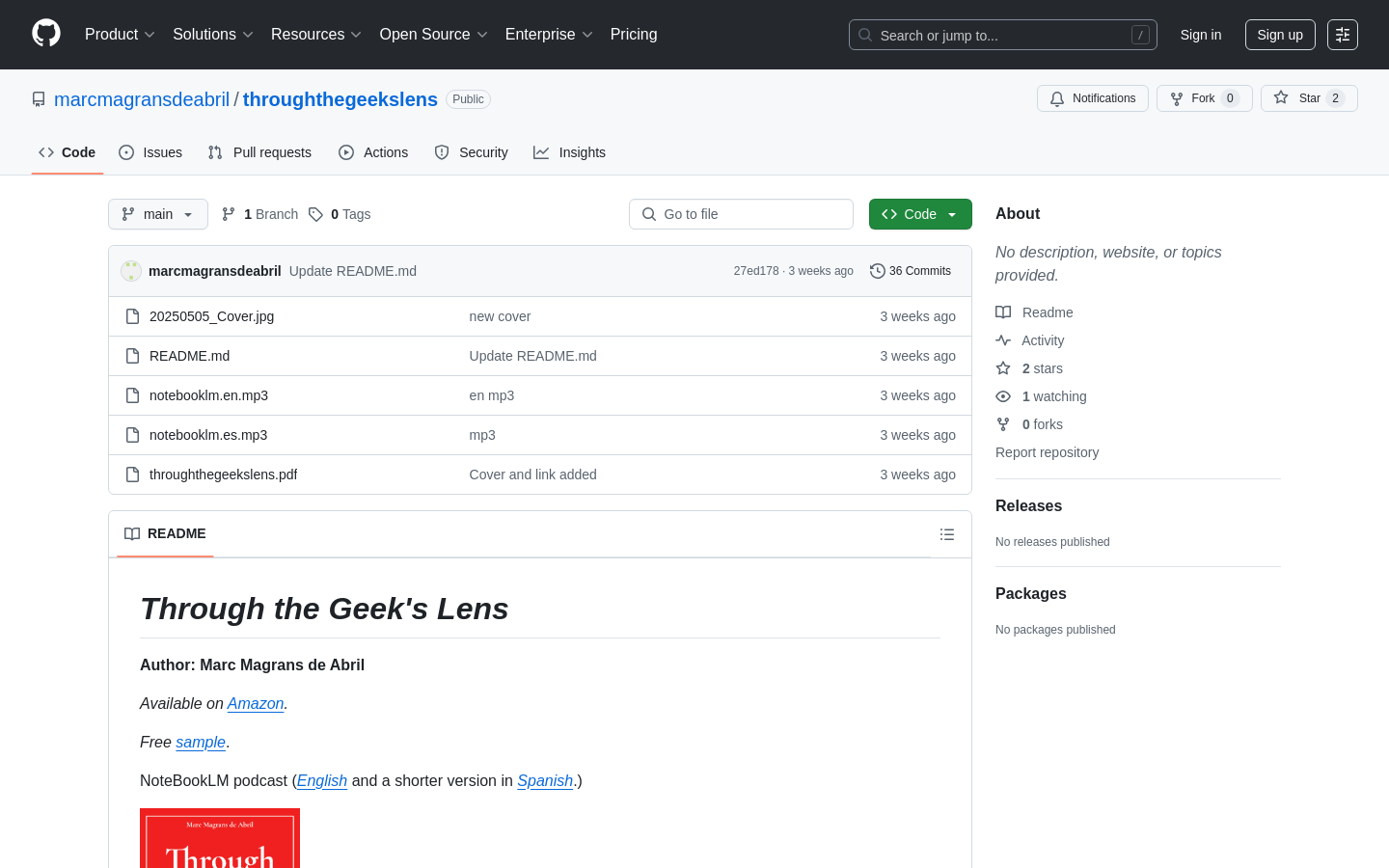Viewport: 1389px width, 868px height.
Task: Click the Sign up button
Action: click(1280, 35)
